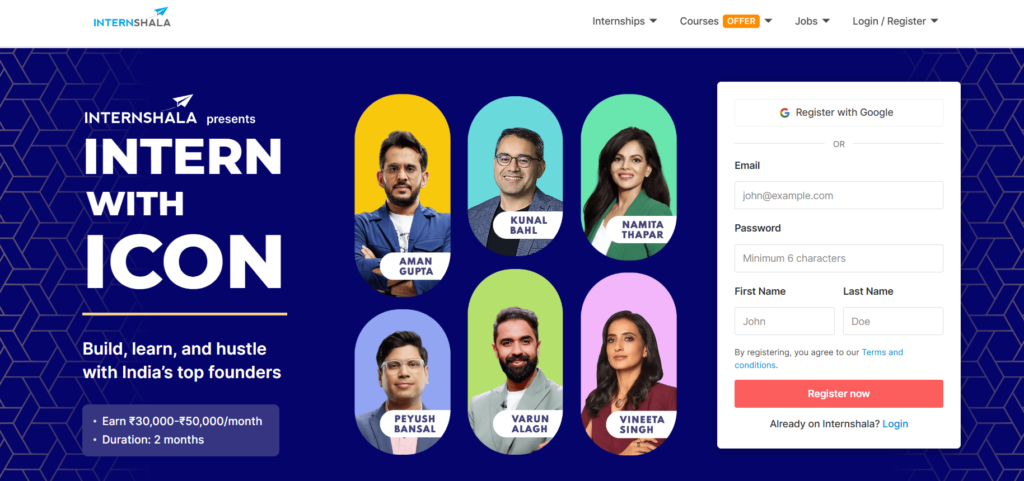
Task: Focus the Password input field
Action: point(839,258)
